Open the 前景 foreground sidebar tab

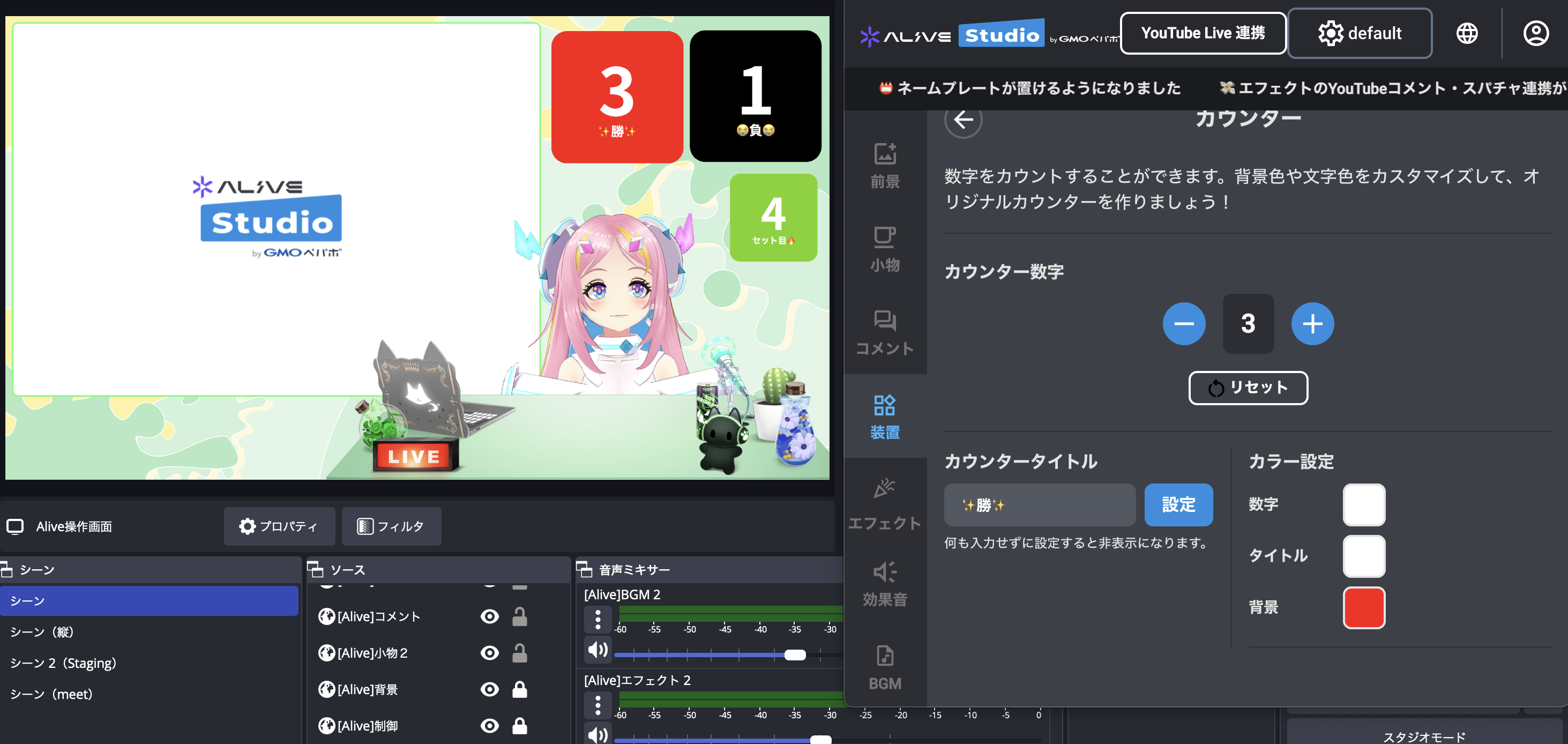pyautogui.click(x=884, y=165)
